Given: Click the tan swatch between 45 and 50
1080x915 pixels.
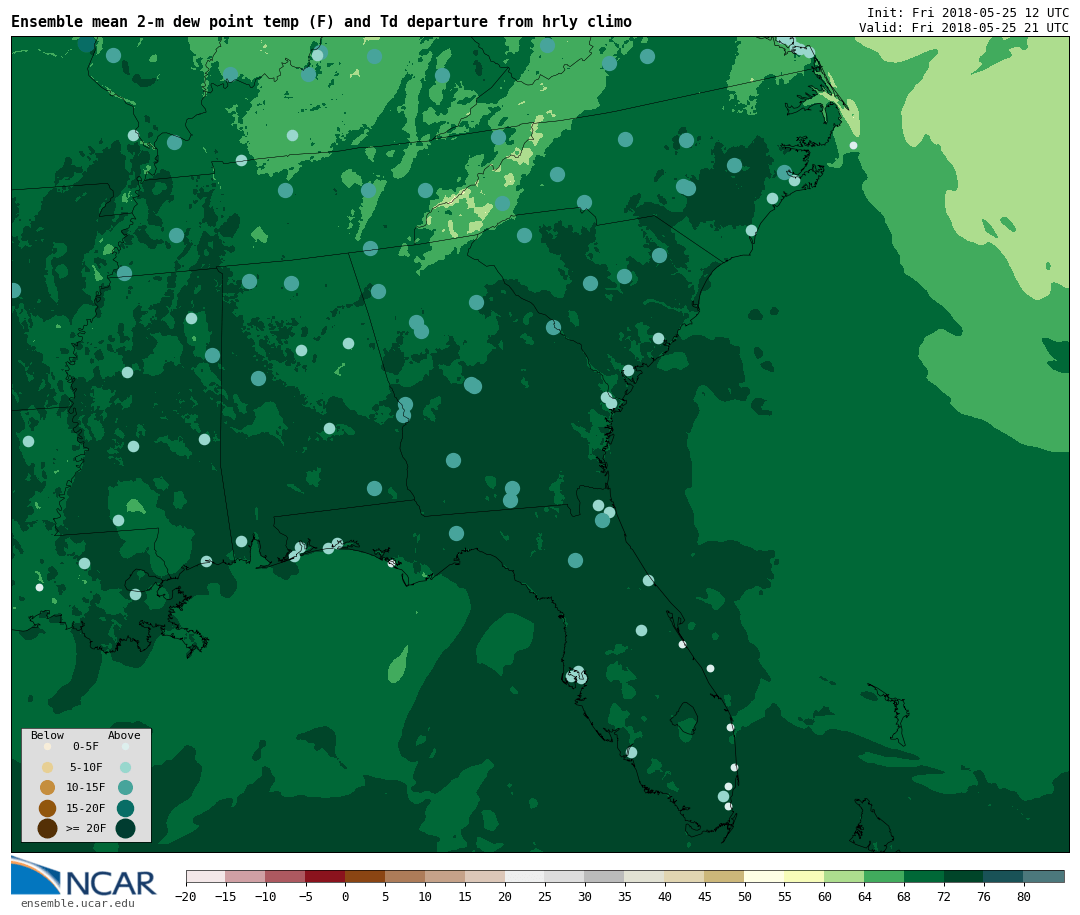Looking at the screenshot, I should point(725,877).
